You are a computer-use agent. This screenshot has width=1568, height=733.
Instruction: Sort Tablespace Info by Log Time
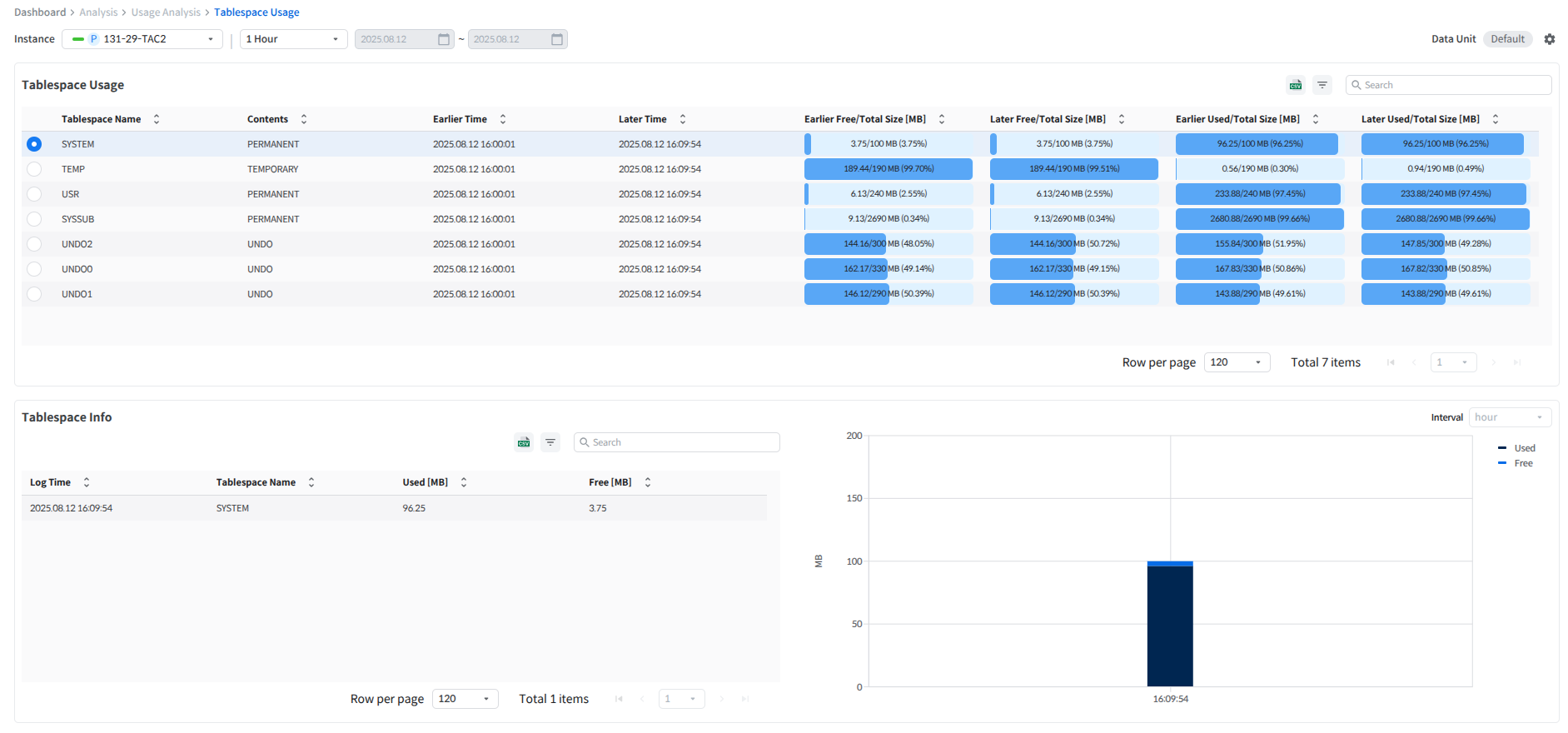(87, 482)
